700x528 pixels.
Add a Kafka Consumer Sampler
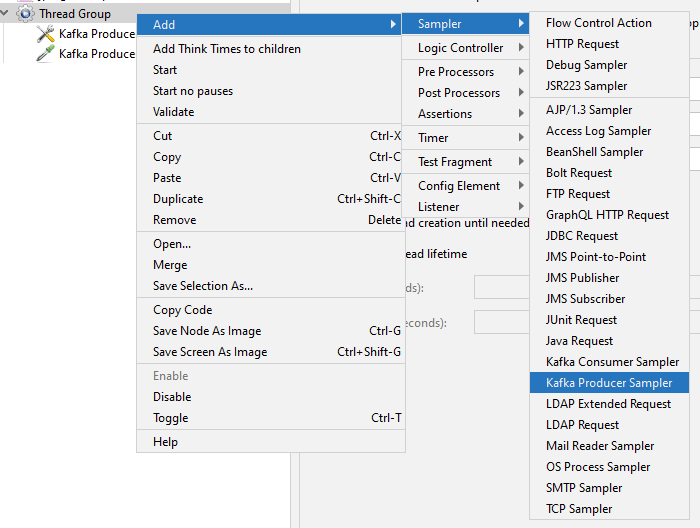click(x=612, y=362)
